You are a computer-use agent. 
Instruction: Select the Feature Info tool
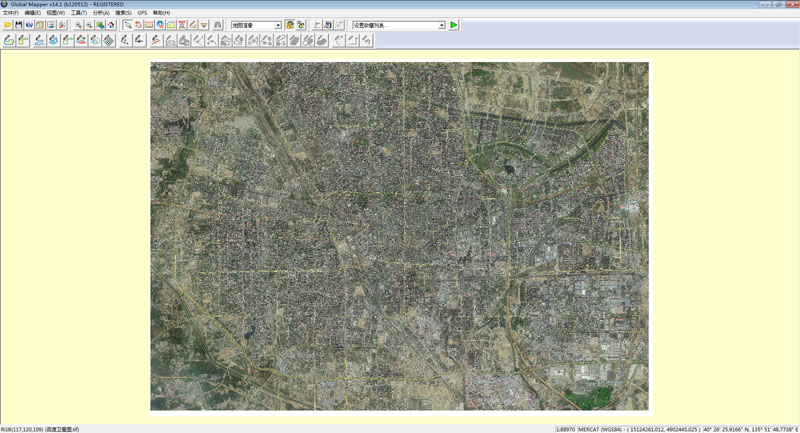click(160, 25)
